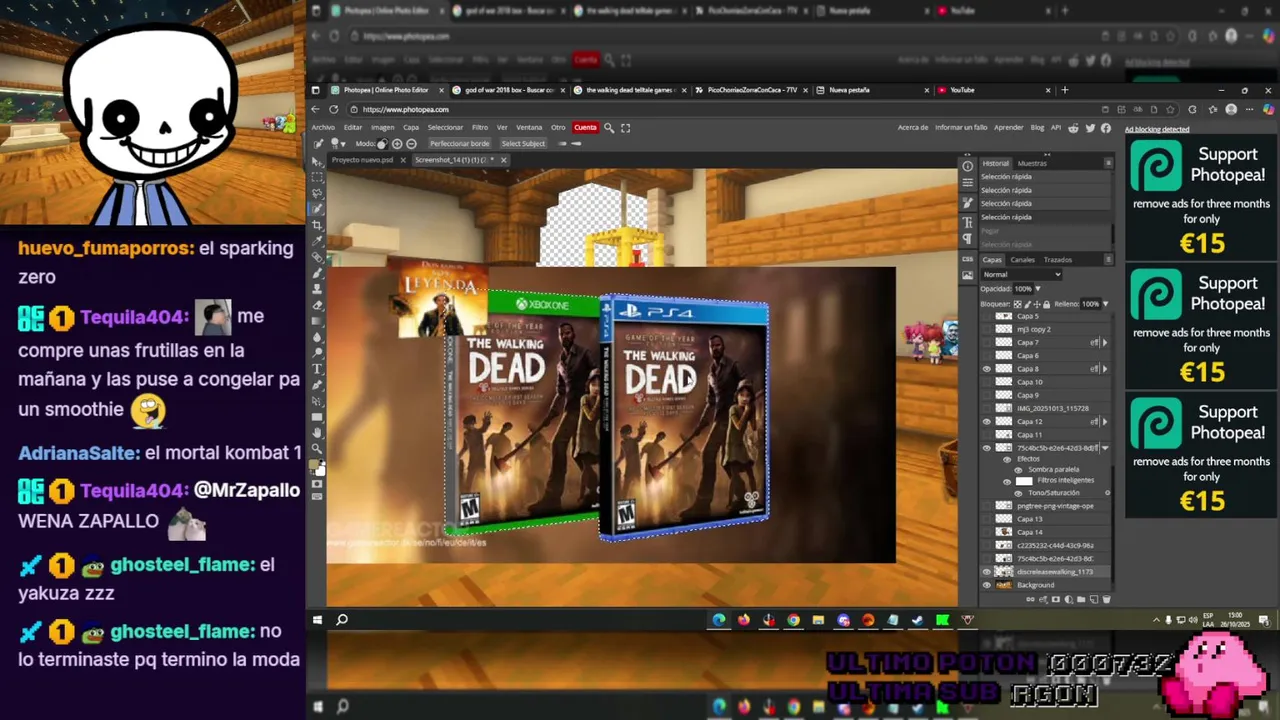1280x720 pixels.
Task: Select the Gradient tool
Action: pos(317,322)
